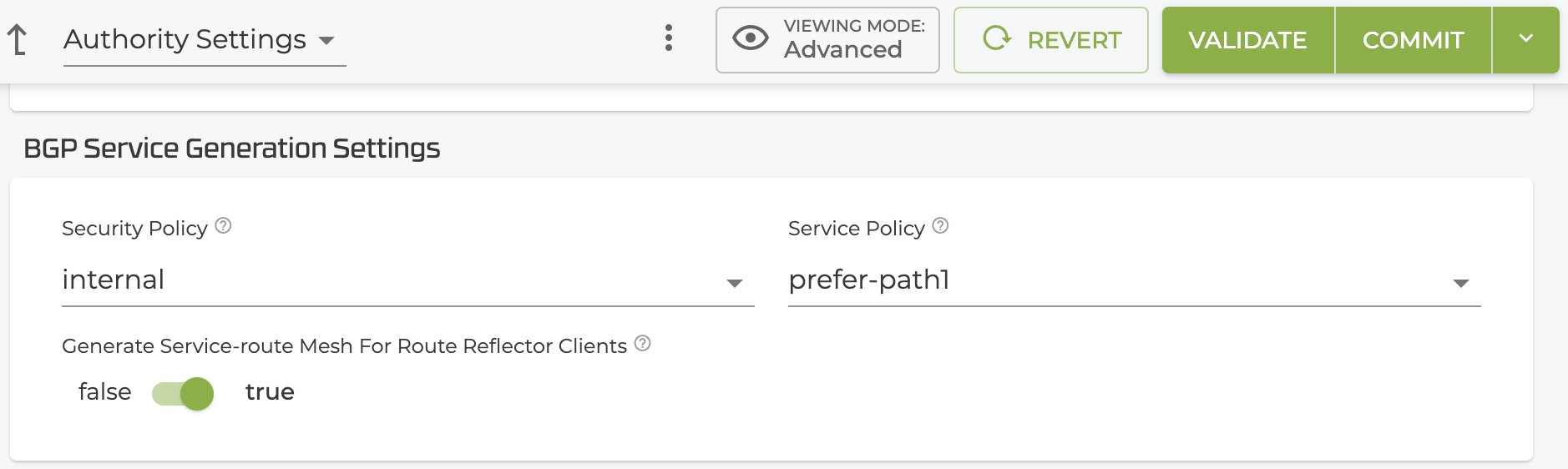
Task: Click the eye icon for viewing mode
Action: click(x=750, y=38)
